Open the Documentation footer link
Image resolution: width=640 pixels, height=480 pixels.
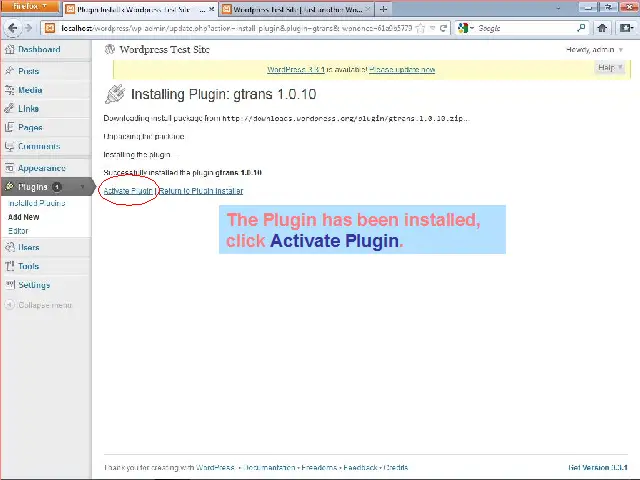(x=269, y=467)
